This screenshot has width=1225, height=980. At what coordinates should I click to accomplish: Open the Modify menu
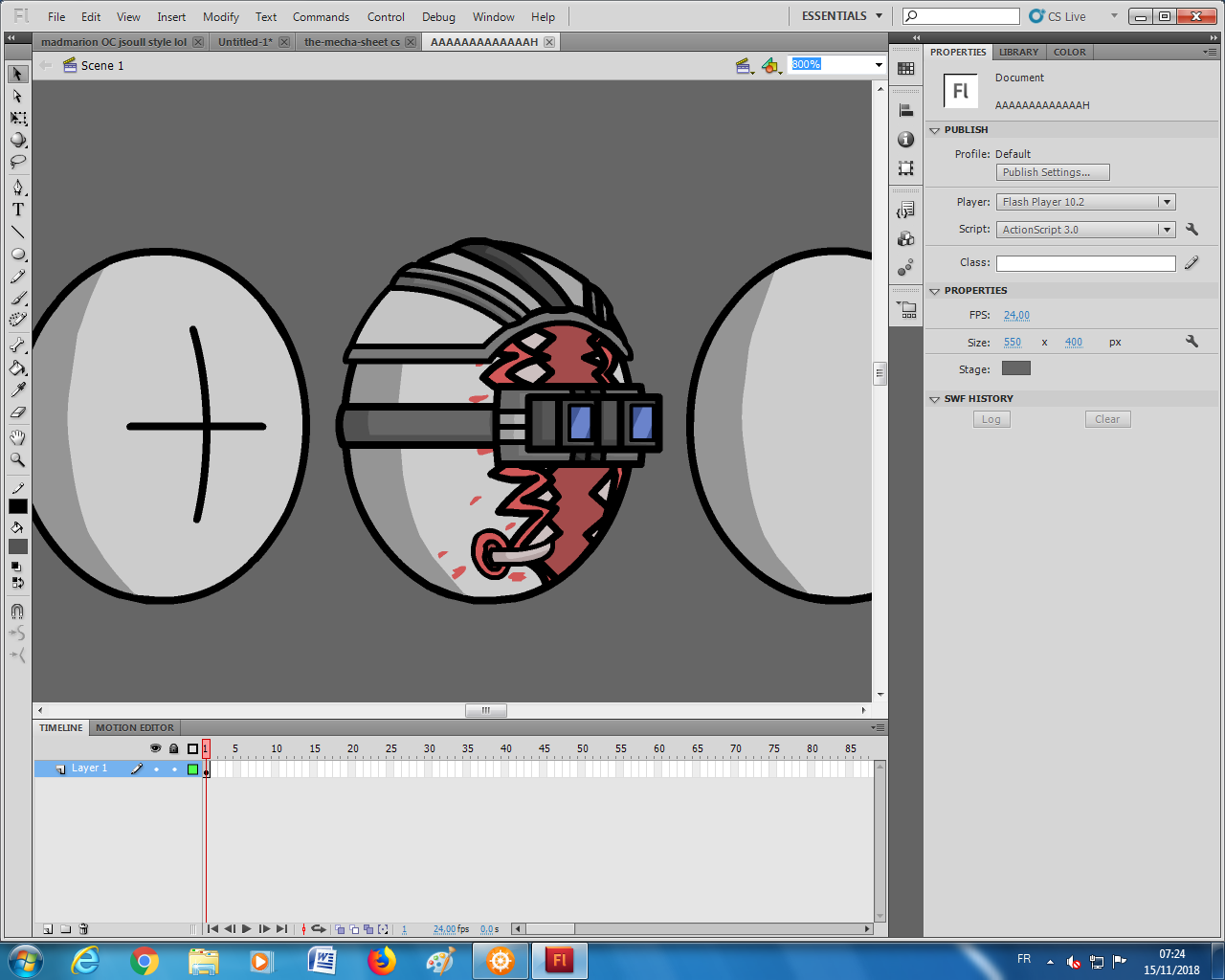(x=221, y=17)
